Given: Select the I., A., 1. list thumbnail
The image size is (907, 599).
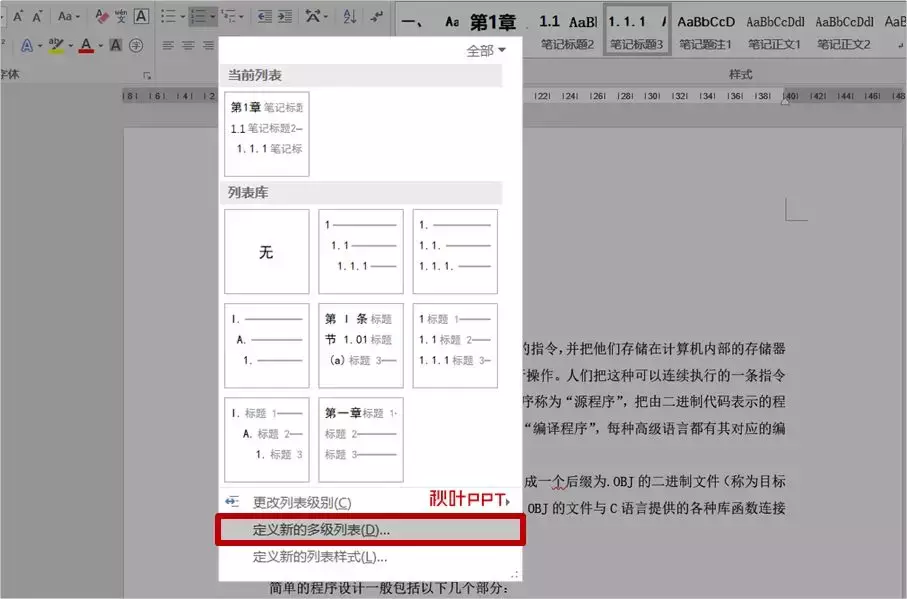Looking at the screenshot, I should tap(267, 346).
